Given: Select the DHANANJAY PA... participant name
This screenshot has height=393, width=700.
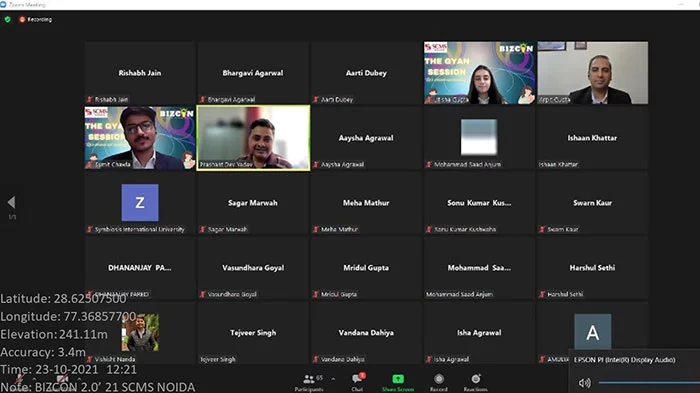Looking at the screenshot, I should (x=140, y=268).
